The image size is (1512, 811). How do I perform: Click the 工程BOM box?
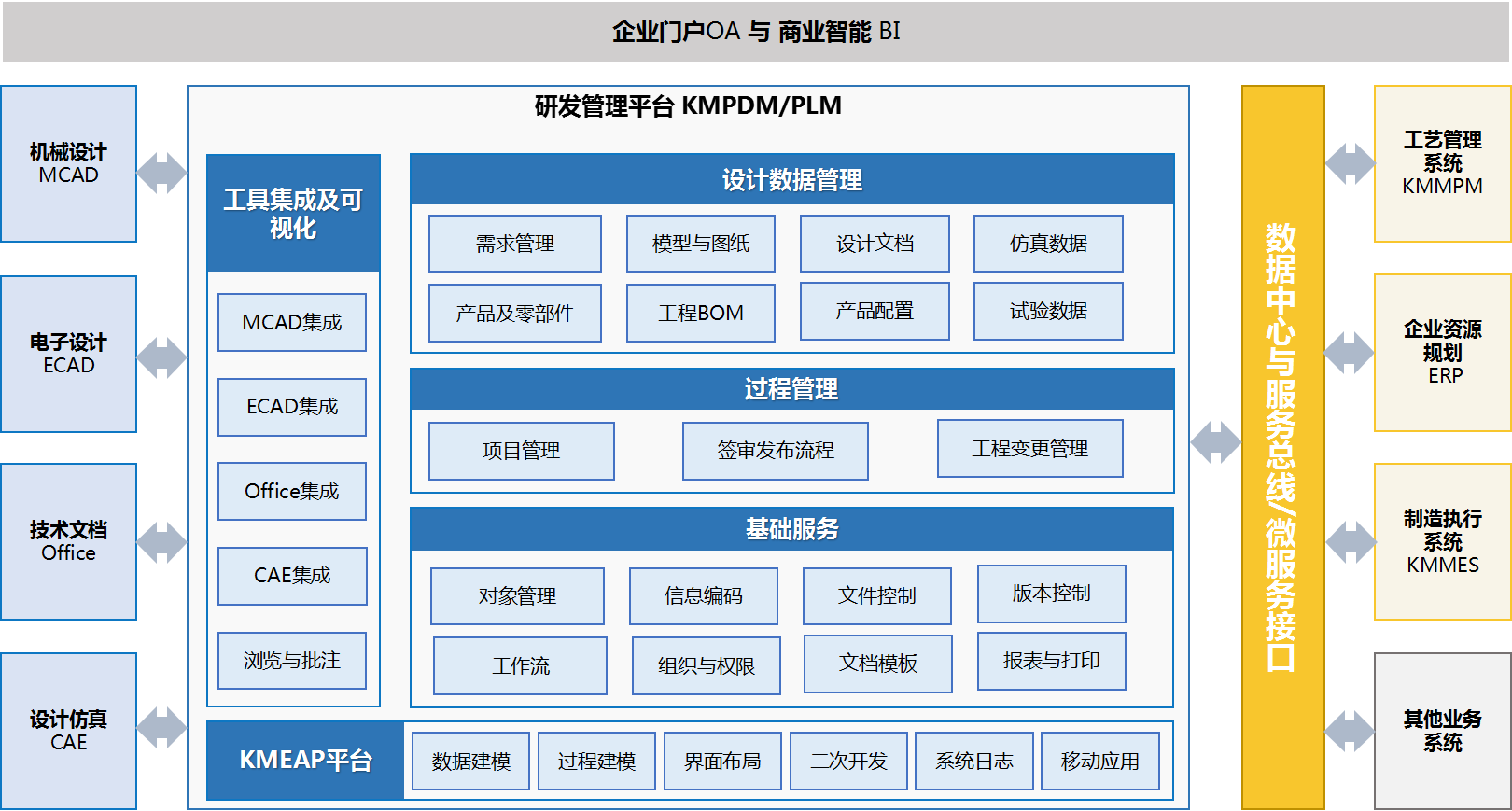pos(701,314)
